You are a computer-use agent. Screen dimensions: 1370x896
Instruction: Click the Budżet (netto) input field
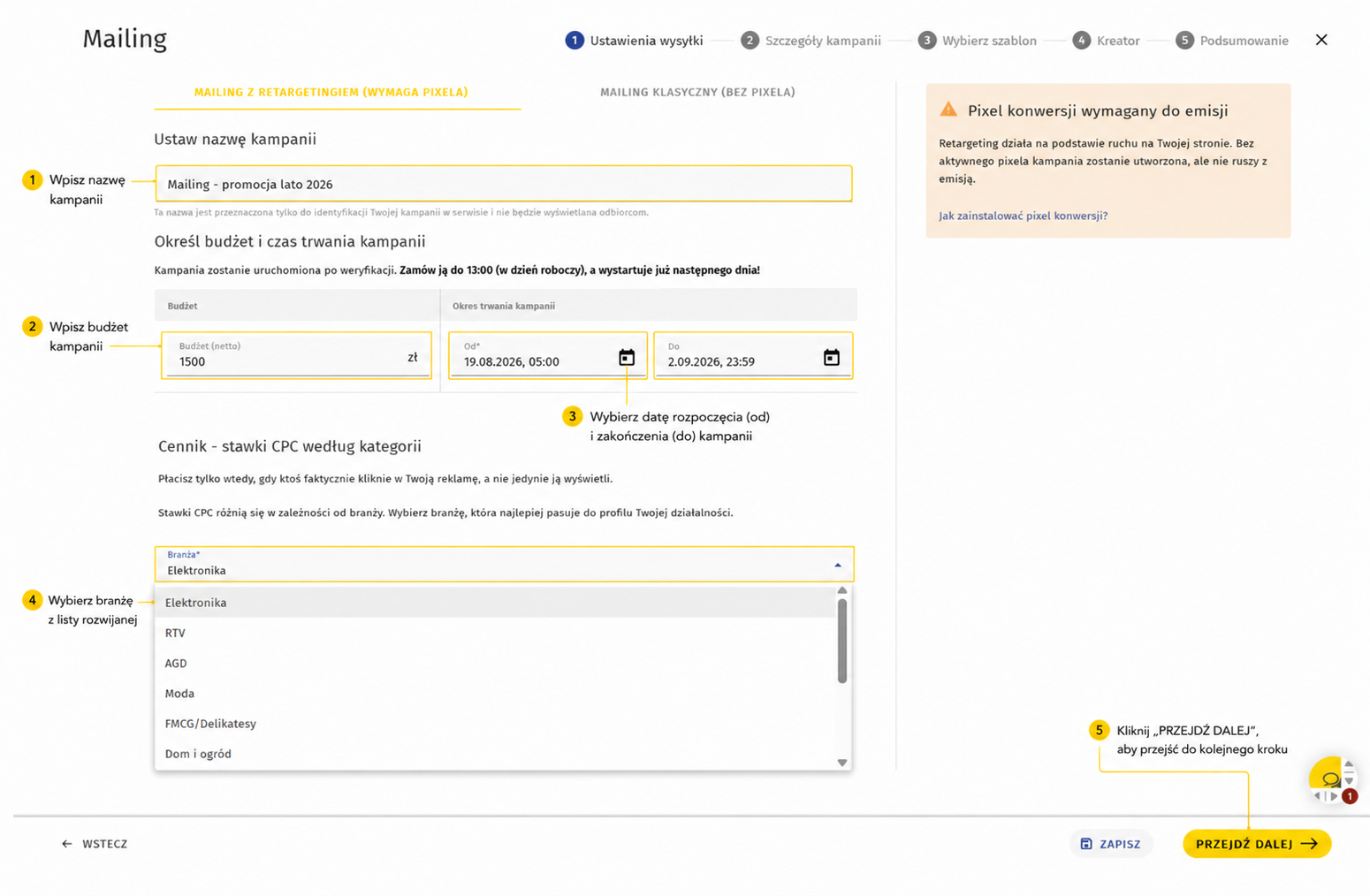(x=296, y=355)
